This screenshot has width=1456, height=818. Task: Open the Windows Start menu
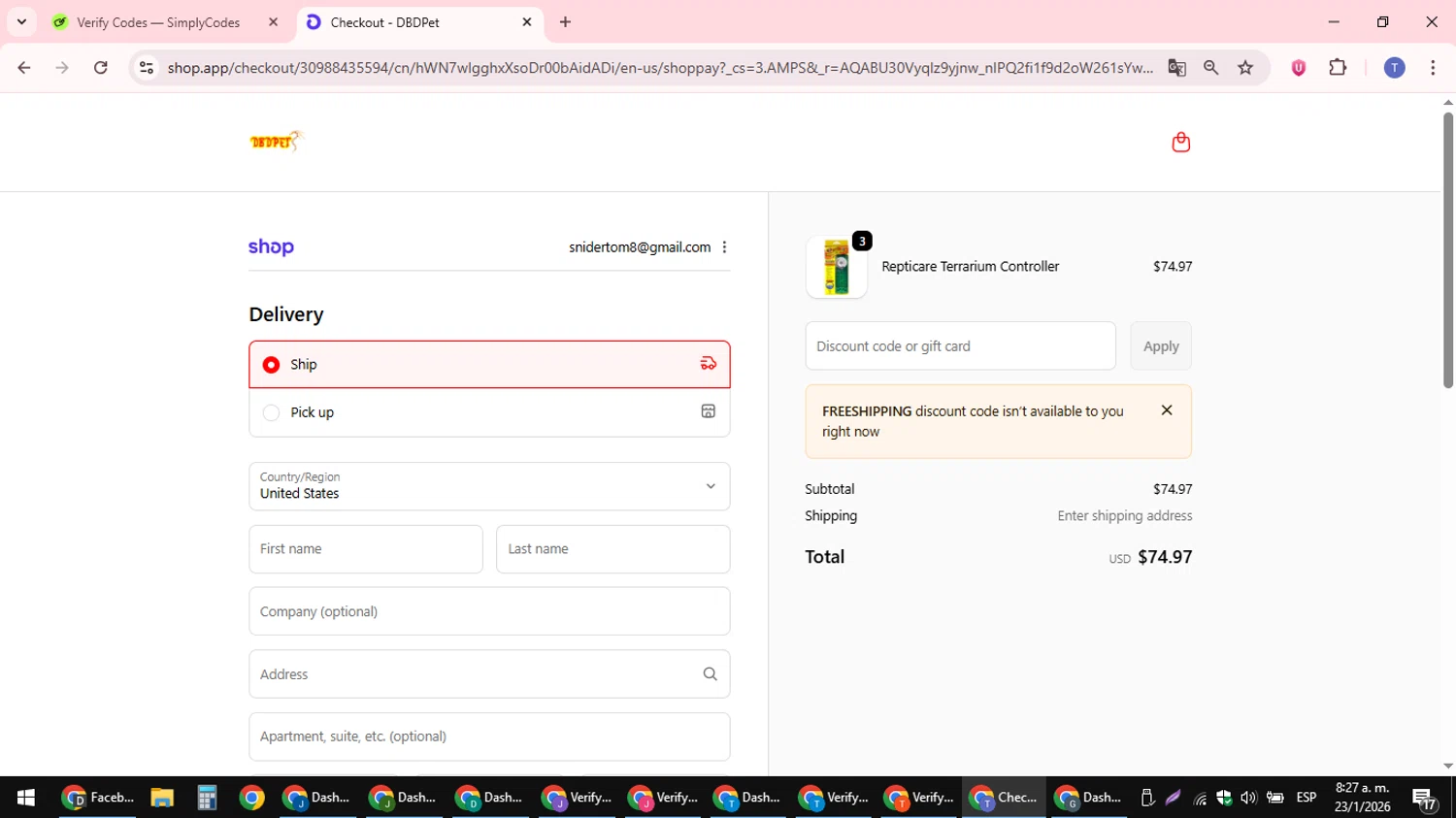point(26,798)
